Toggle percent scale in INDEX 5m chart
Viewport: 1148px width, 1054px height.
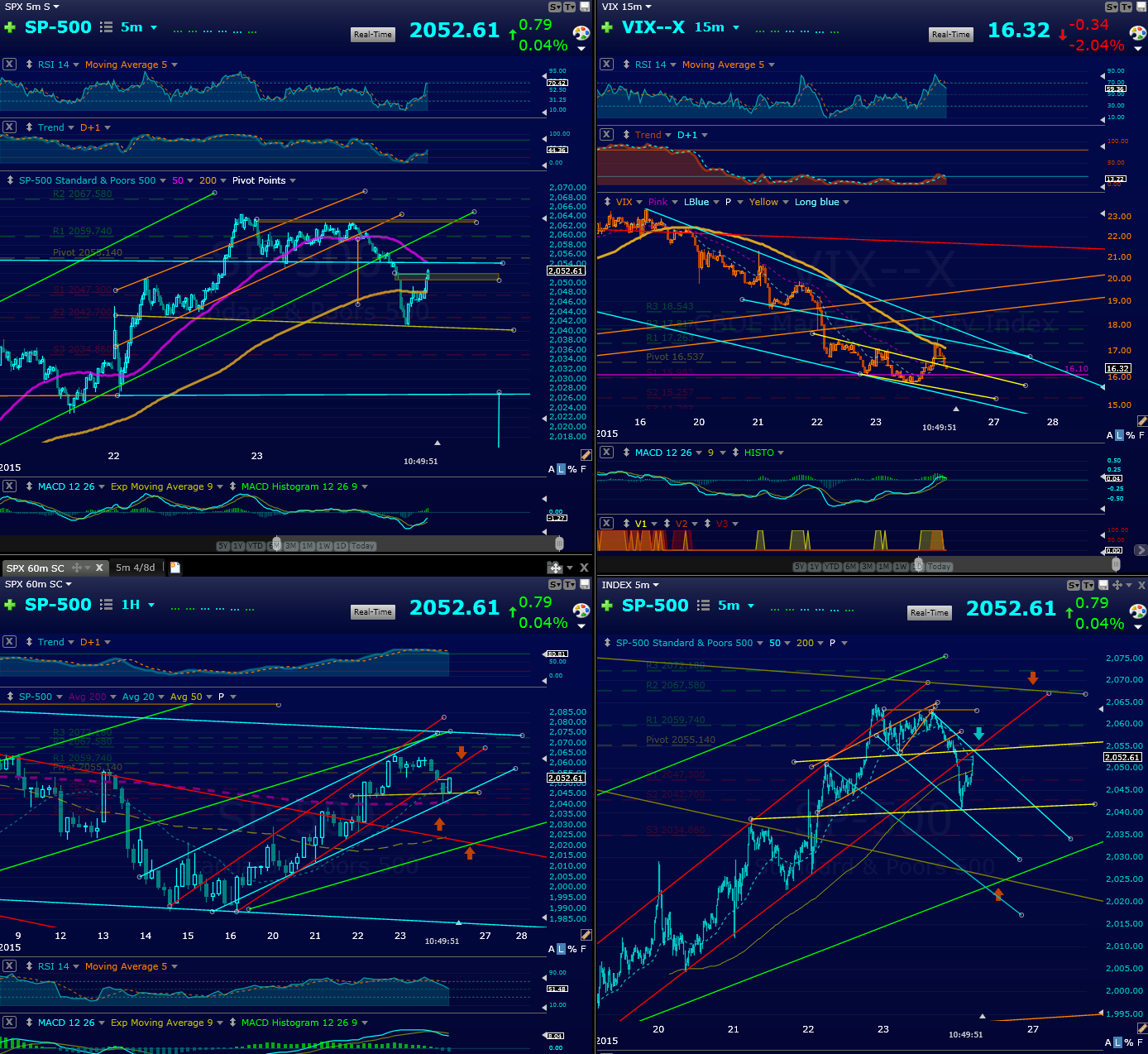coord(1130,1042)
